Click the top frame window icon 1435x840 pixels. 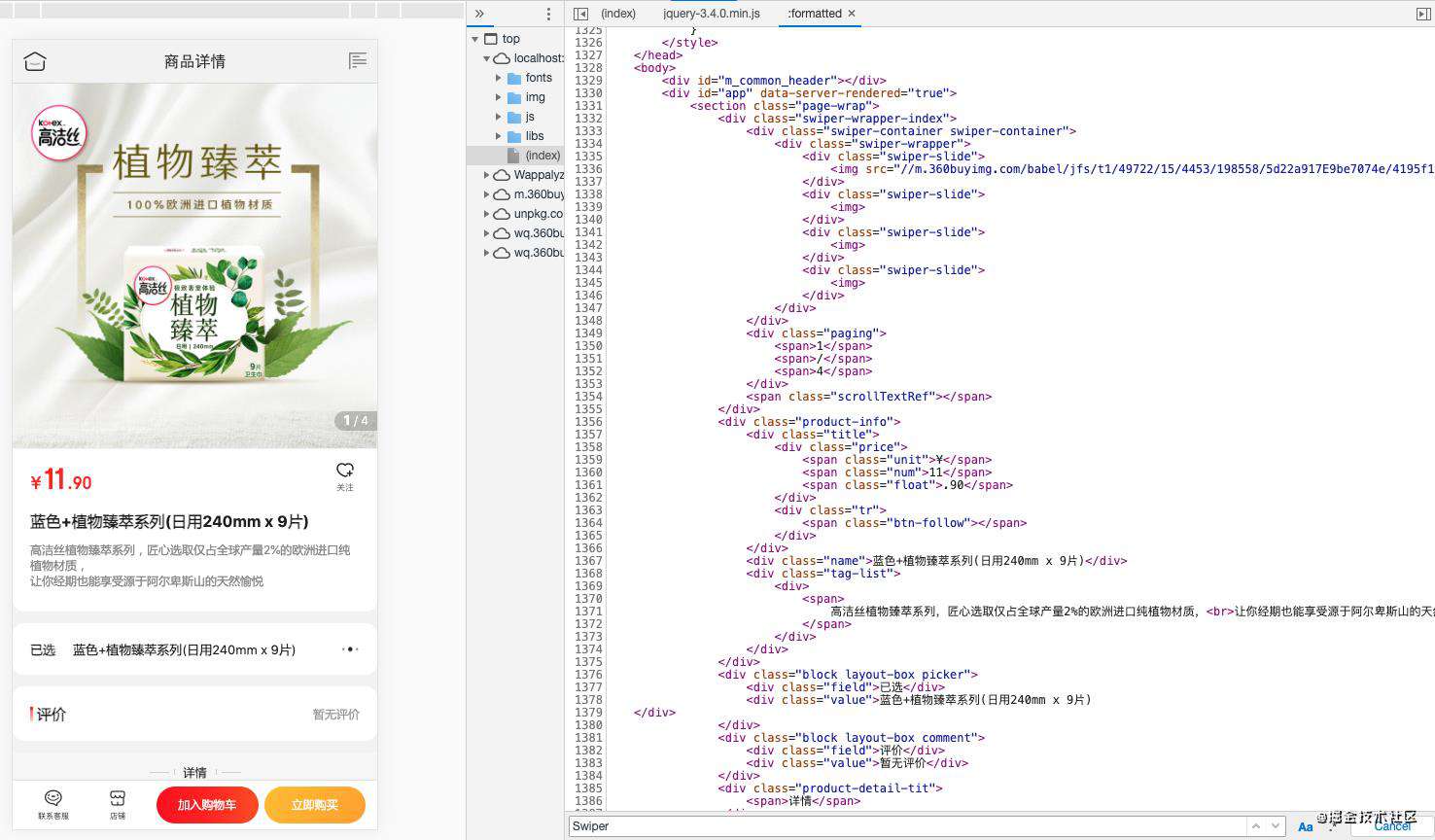pyautogui.click(x=491, y=39)
